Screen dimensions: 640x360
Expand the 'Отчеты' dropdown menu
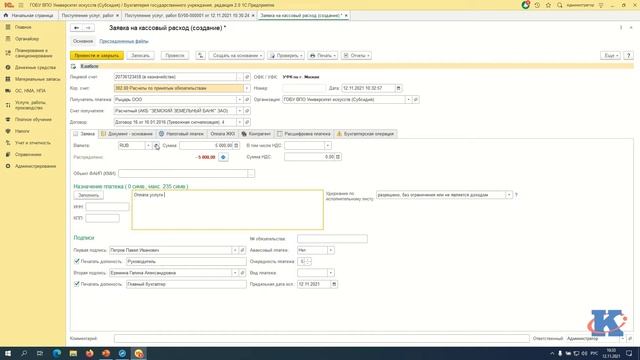coord(356,56)
